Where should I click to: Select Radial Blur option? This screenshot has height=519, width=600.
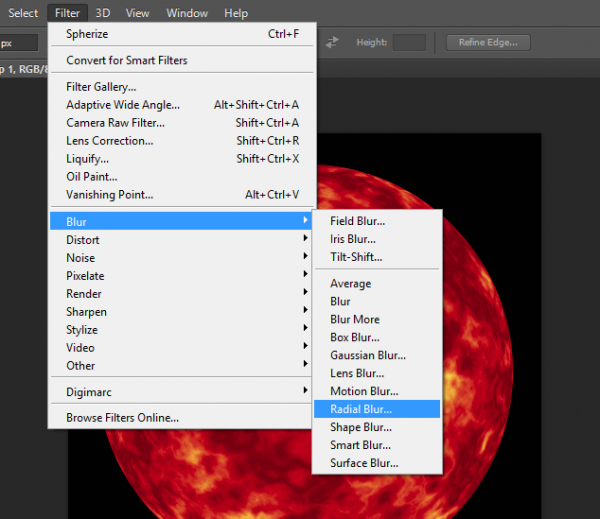377,409
